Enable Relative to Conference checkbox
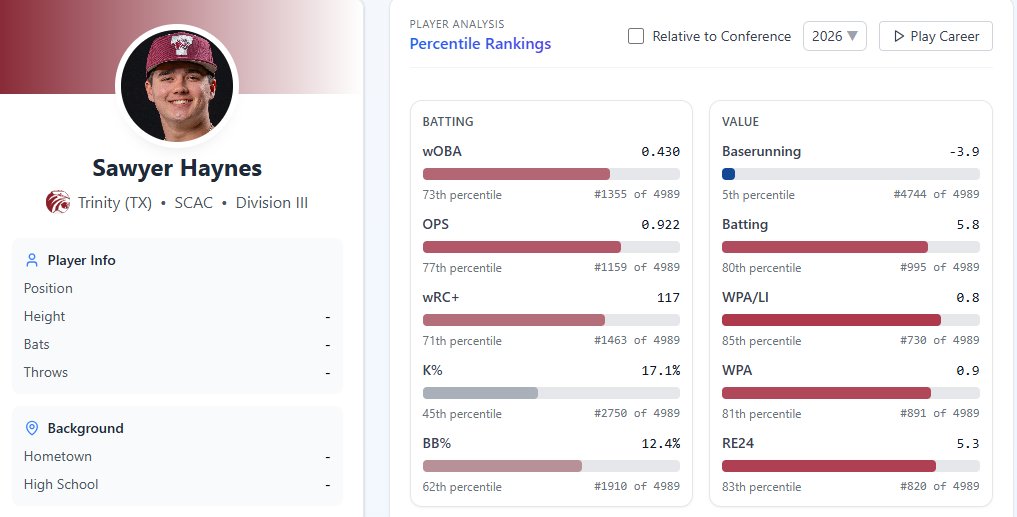Viewport: 1017px width, 517px height. pyautogui.click(x=636, y=36)
